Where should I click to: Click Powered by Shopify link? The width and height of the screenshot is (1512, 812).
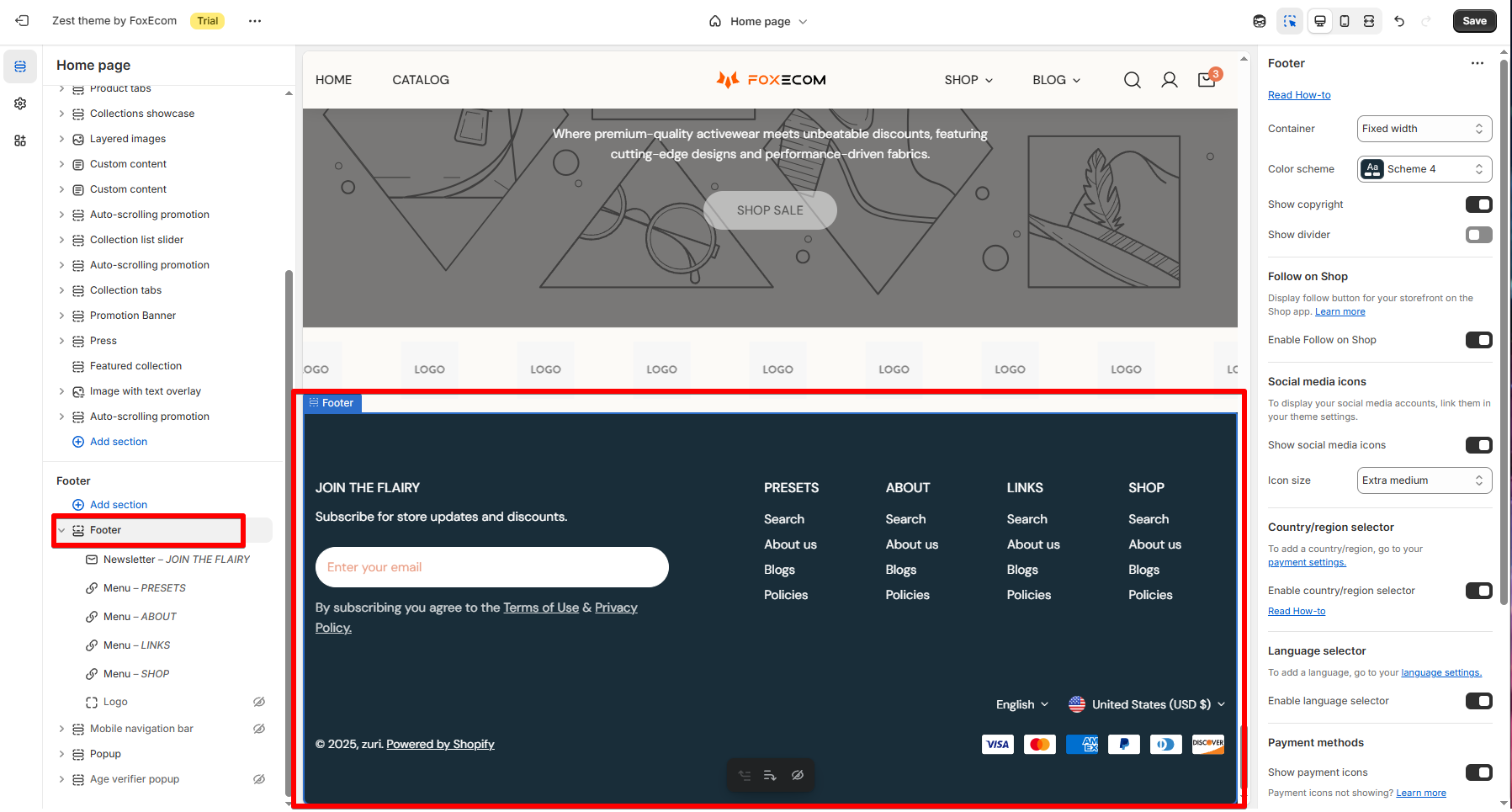440,744
